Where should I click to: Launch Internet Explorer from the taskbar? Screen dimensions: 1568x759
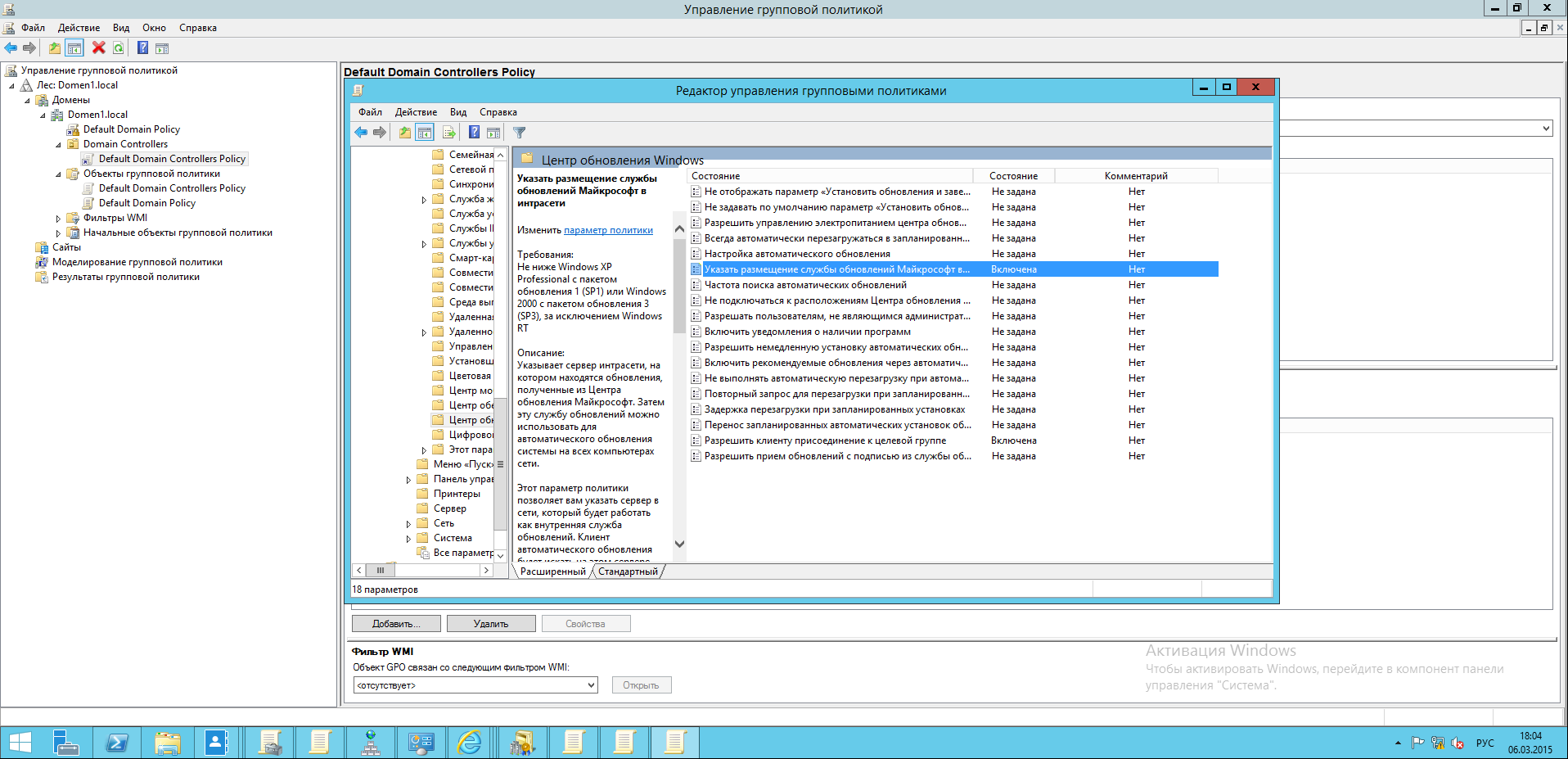tap(470, 743)
